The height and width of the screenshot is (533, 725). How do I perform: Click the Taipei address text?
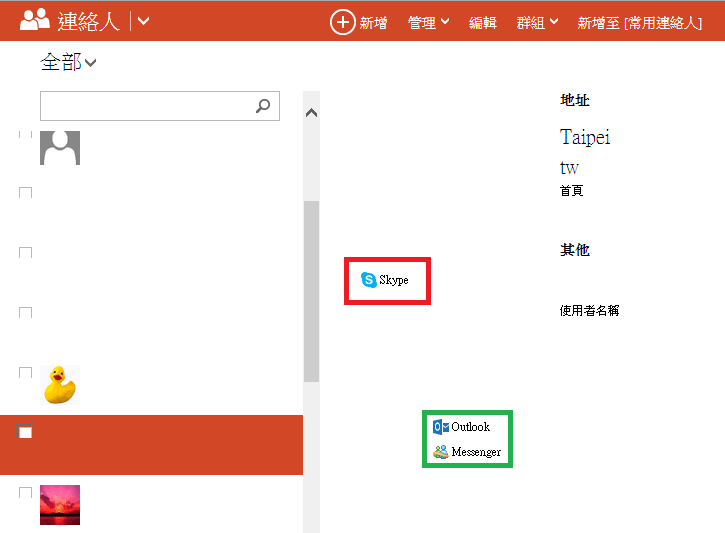[x=585, y=137]
